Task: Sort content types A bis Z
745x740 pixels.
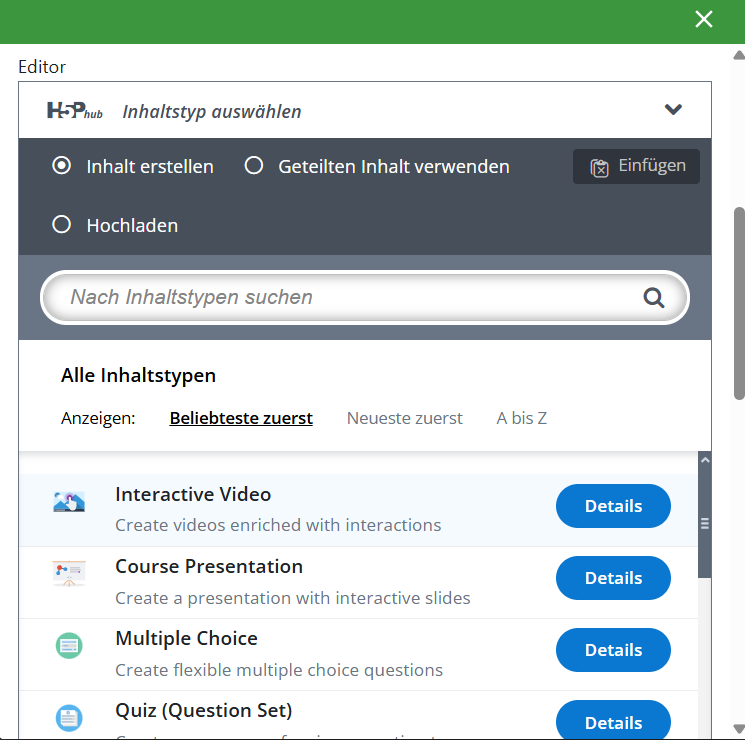Action: click(521, 418)
